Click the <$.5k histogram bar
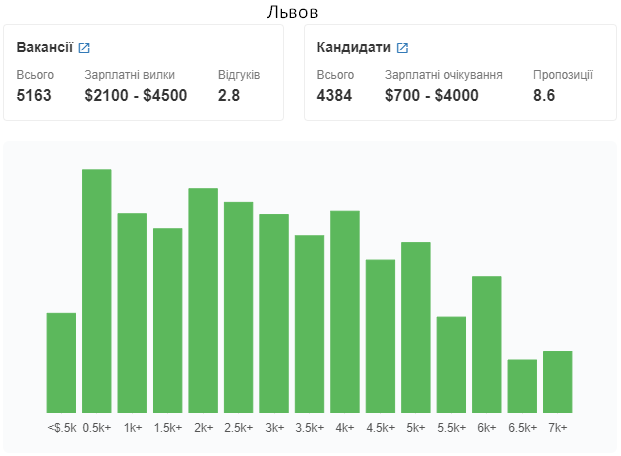This screenshot has width=621, height=456. 61,363
